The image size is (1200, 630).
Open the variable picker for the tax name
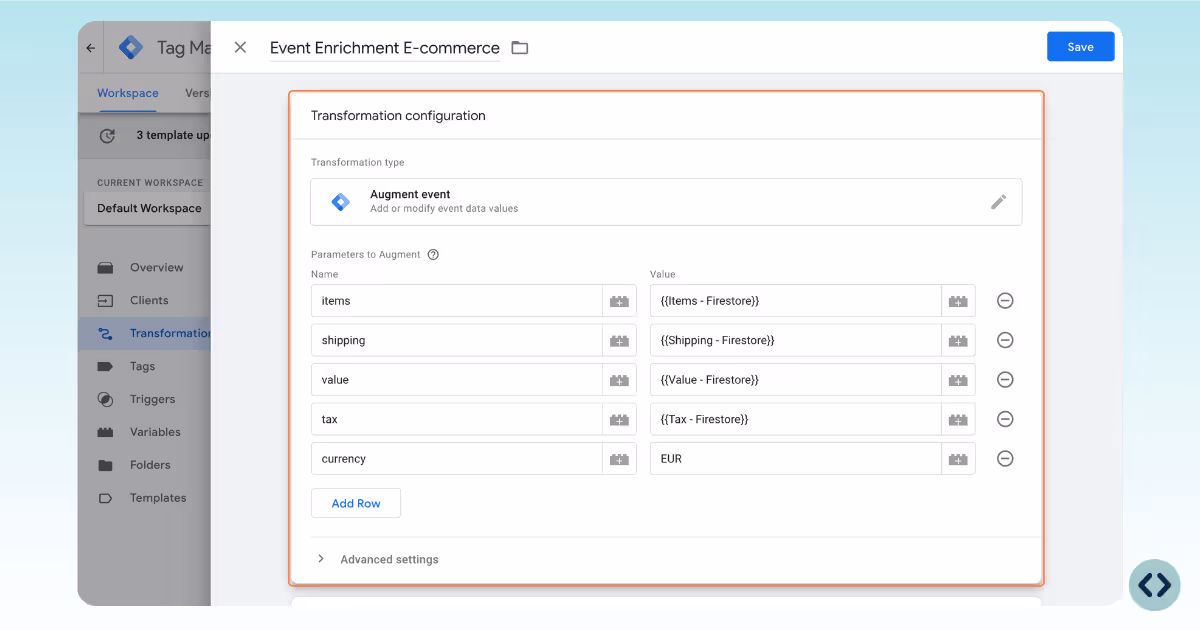[x=619, y=419]
